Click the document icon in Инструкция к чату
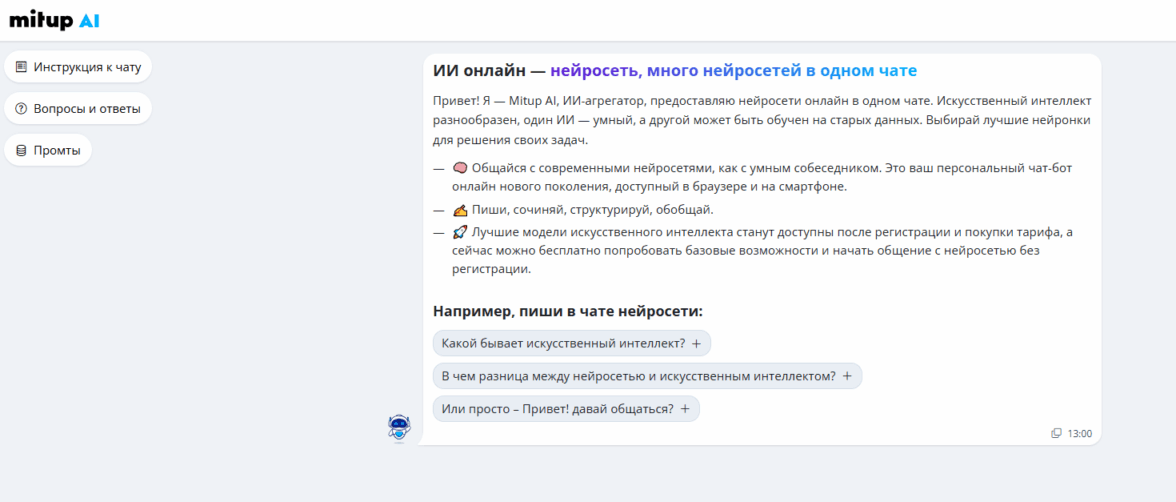The width and height of the screenshot is (1176, 502). [21, 67]
